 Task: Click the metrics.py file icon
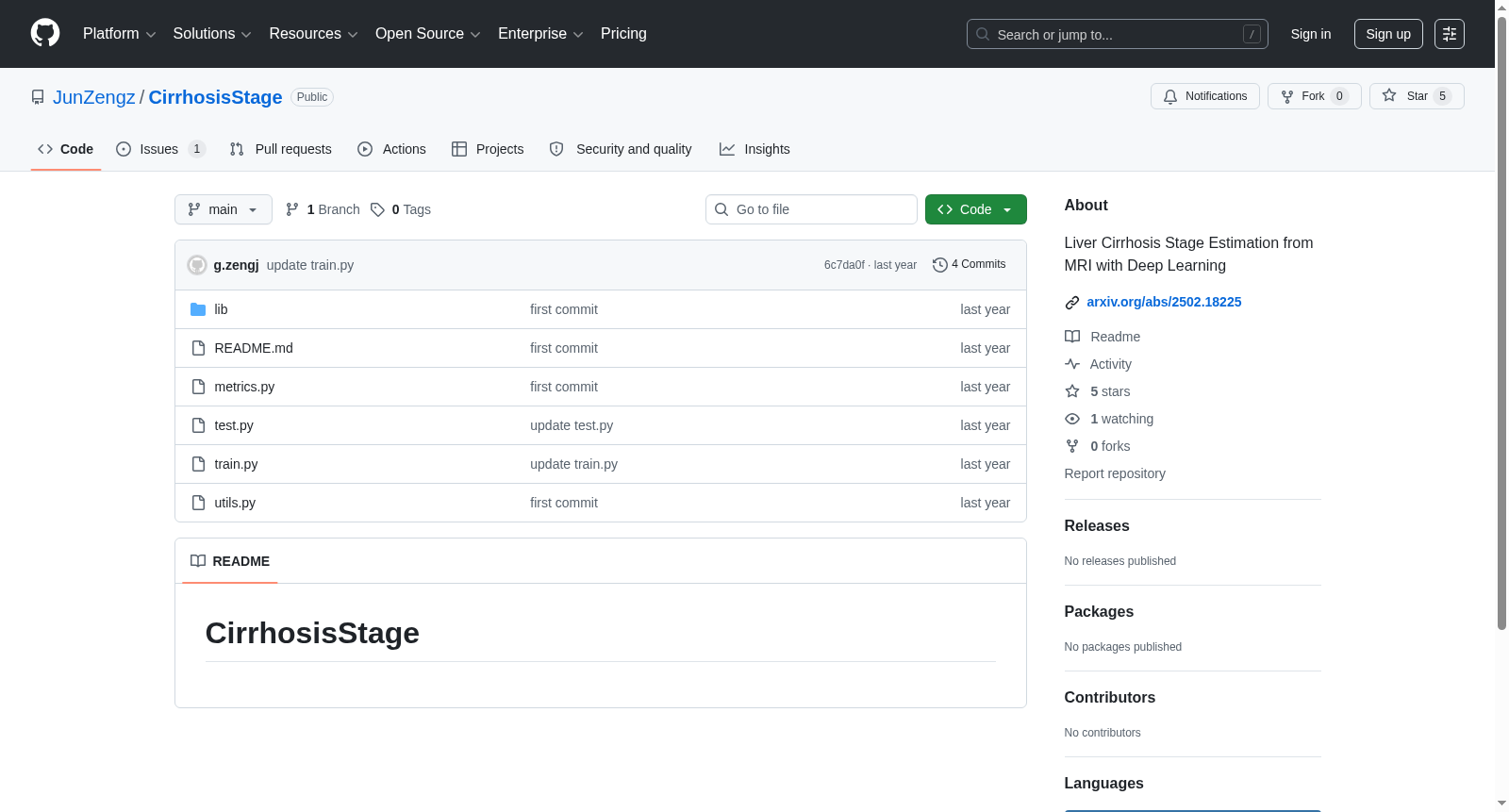coord(198,387)
